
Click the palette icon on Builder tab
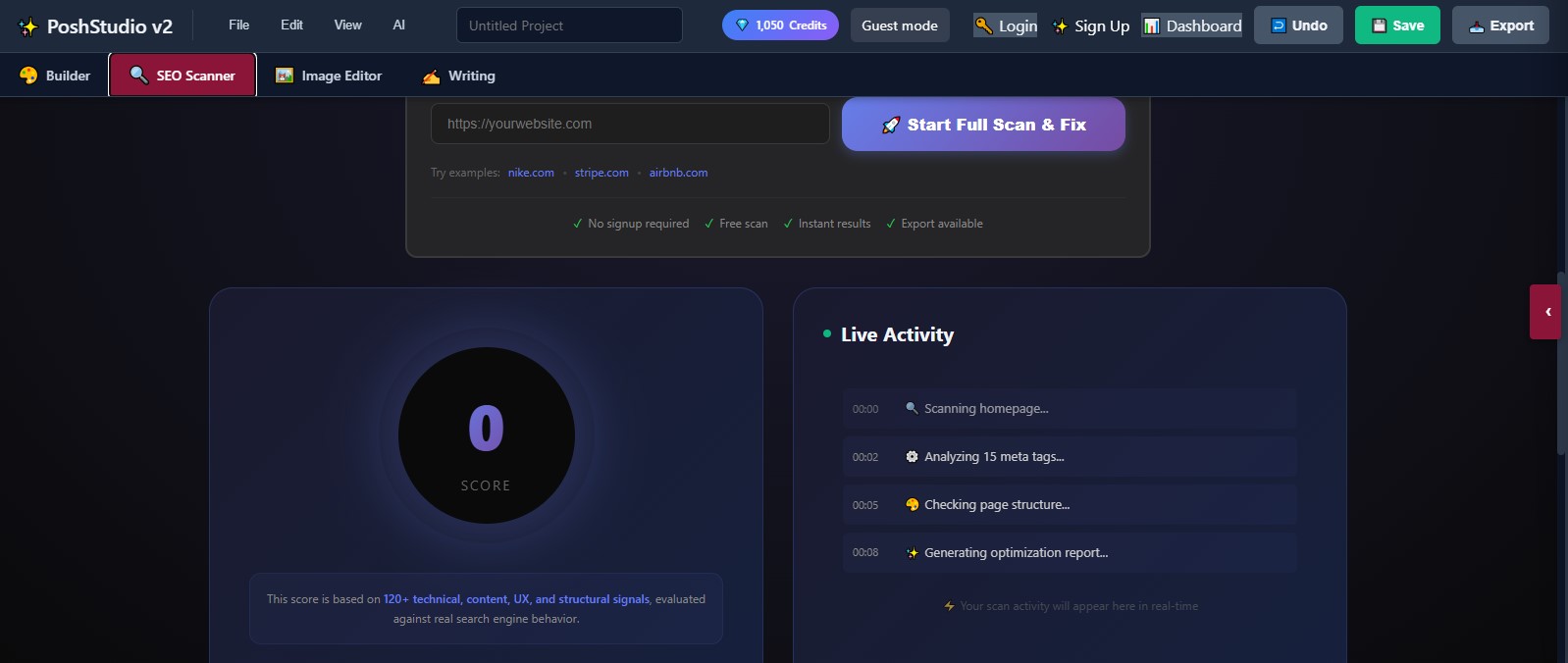28,76
